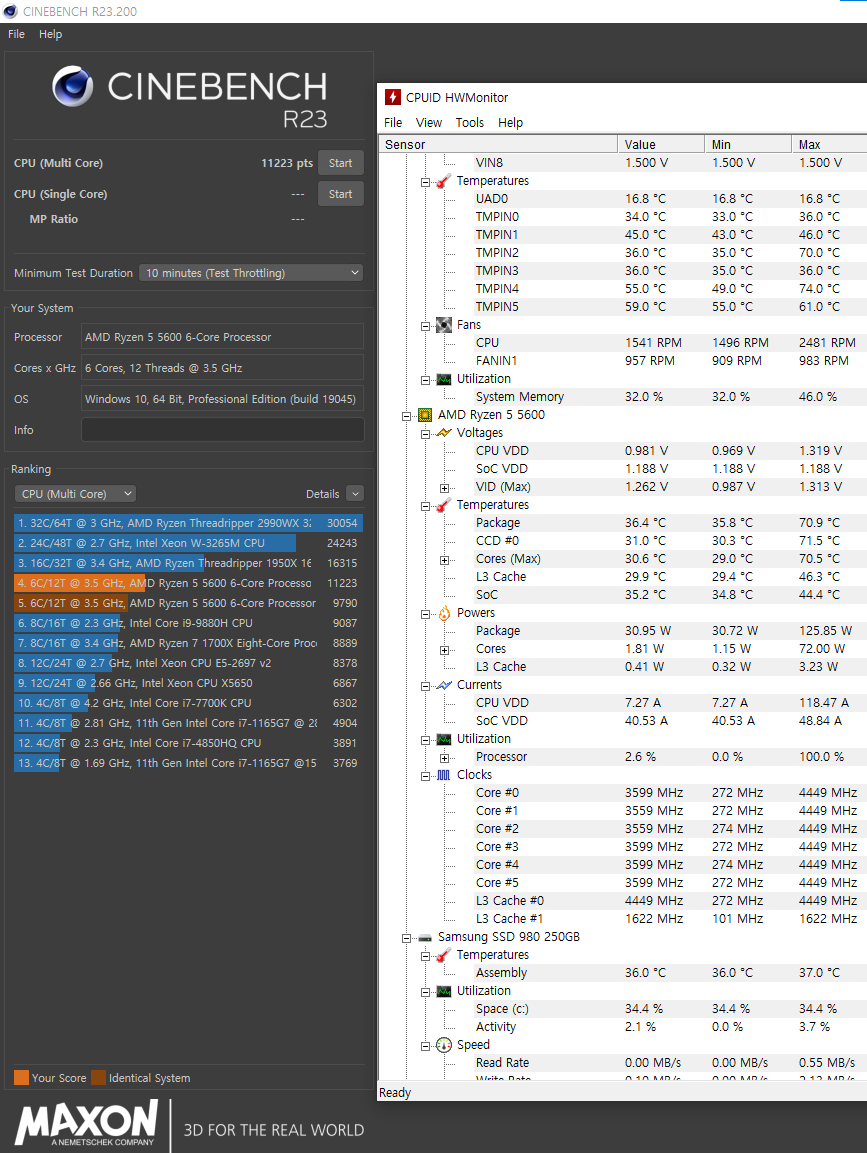The width and height of the screenshot is (867, 1153).
Task: Click the Maxon logo at the bottom
Action: [87, 1124]
